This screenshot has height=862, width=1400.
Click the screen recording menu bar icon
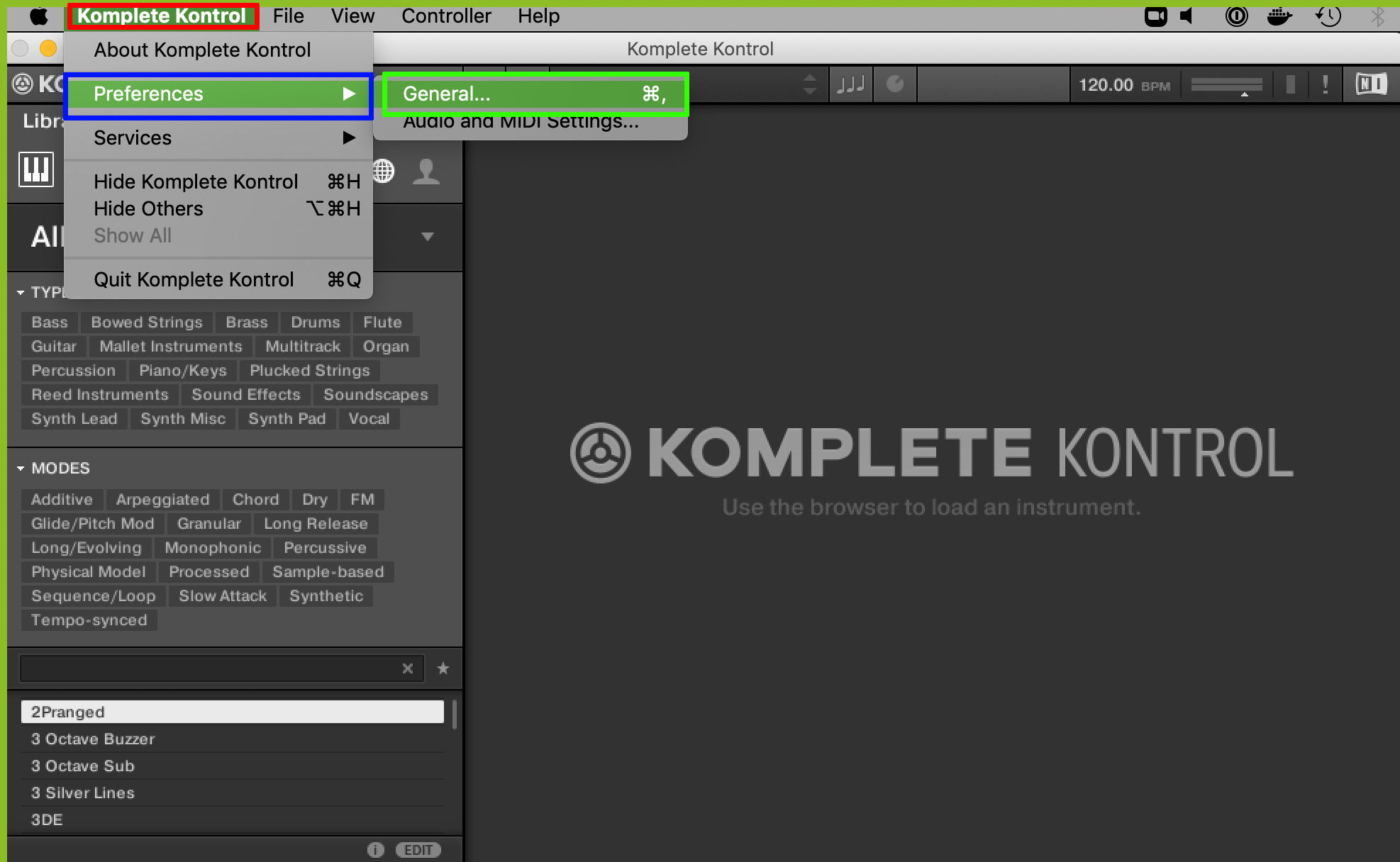tap(1156, 16)
